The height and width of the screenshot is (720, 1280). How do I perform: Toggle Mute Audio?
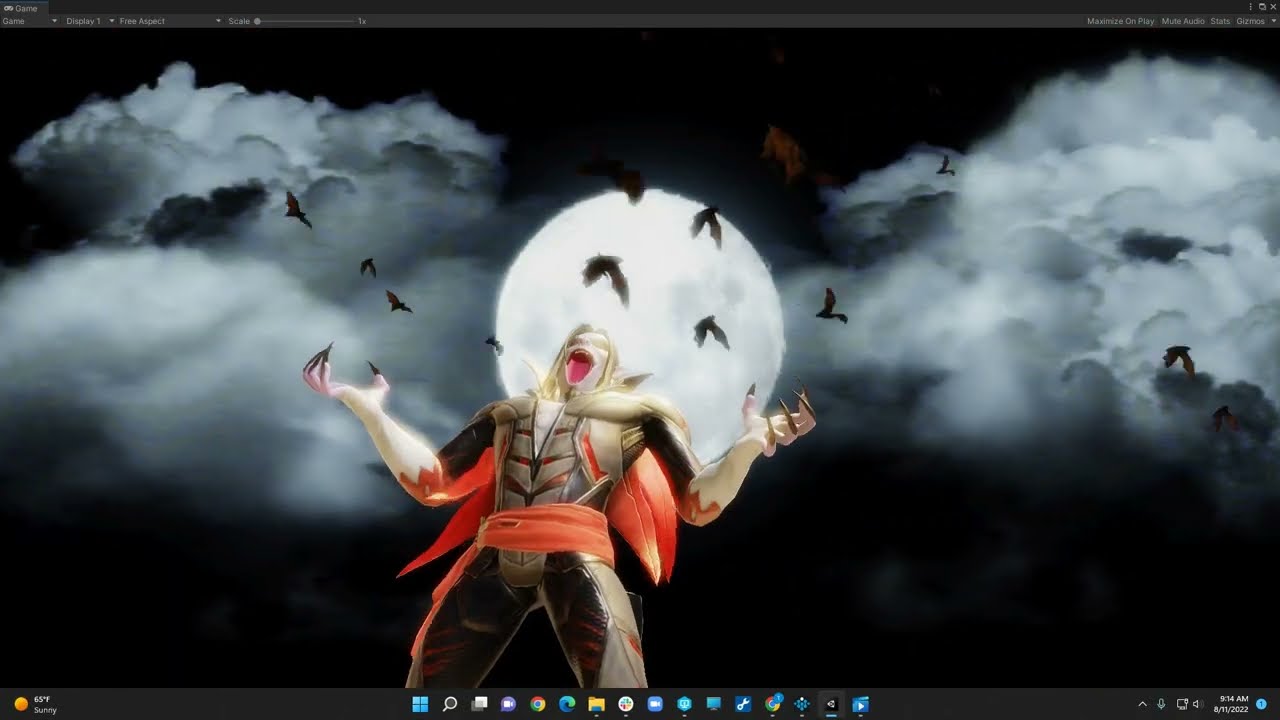click(x=1183, y=21)
